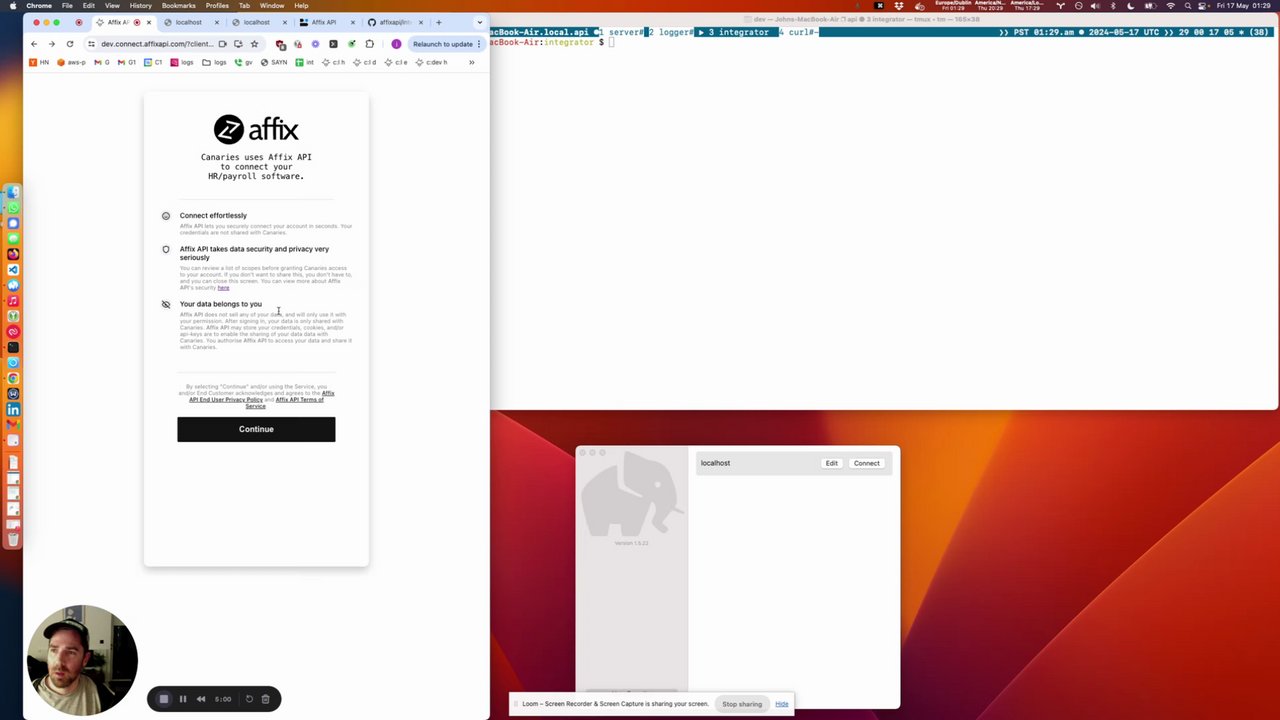Image resolution: width=1280 pixels, height=720 pixels.
Task: Reload the Affix page
Action: pos(70,44)
